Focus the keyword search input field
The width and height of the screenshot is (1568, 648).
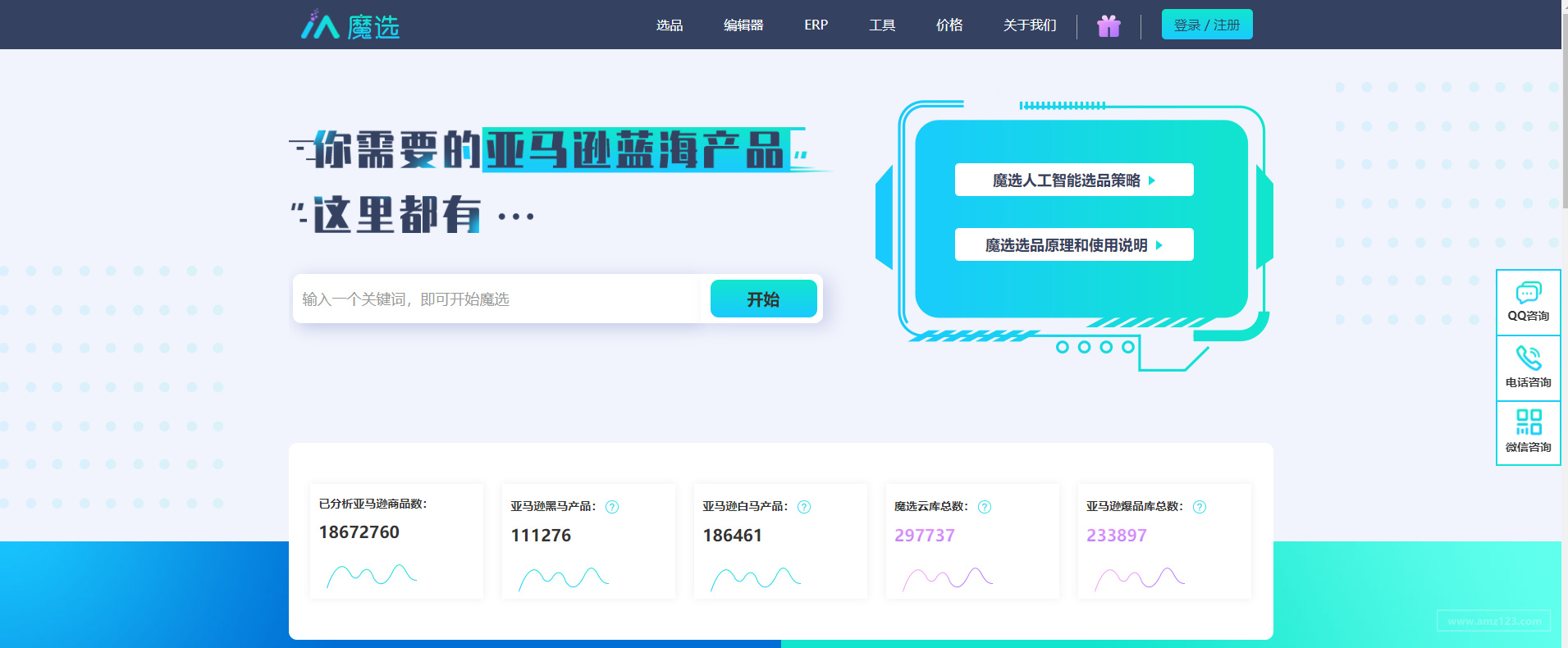click(x=501, y=299)
